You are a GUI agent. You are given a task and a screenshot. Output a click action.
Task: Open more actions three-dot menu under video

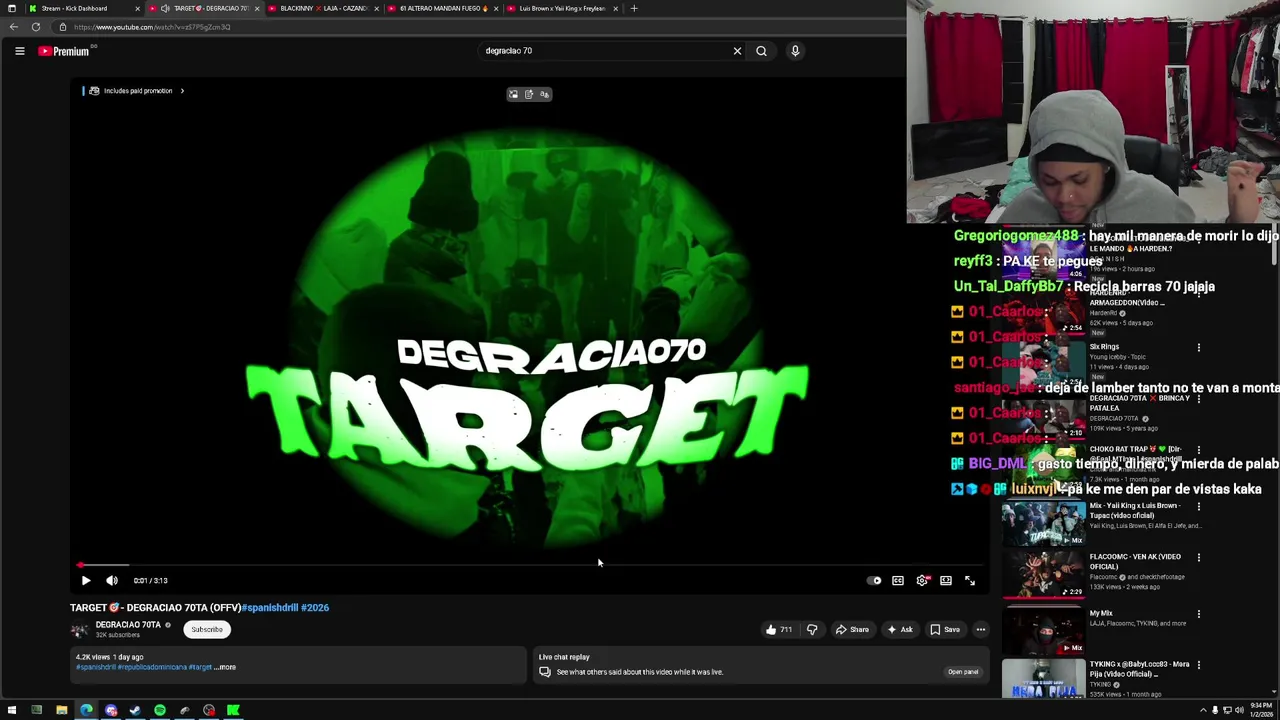pos(981,629)
